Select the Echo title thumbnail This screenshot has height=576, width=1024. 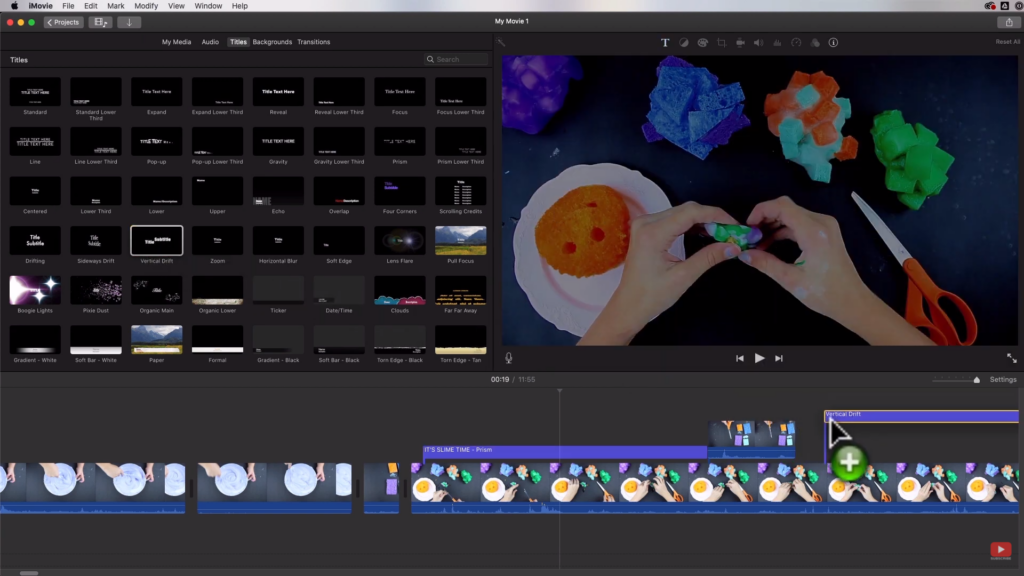278,191
